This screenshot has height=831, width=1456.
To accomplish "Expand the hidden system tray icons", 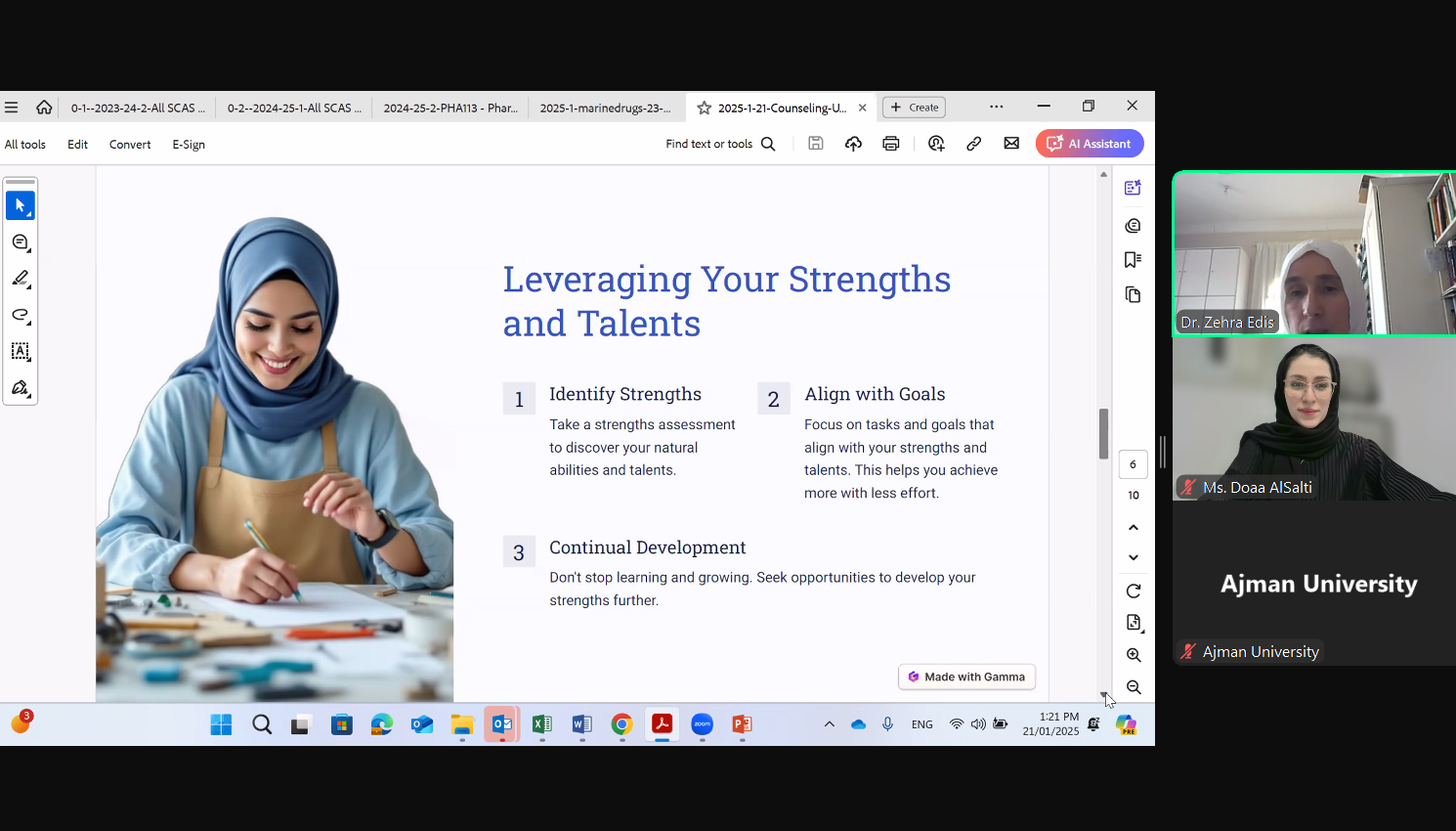I will click(829, 724).
